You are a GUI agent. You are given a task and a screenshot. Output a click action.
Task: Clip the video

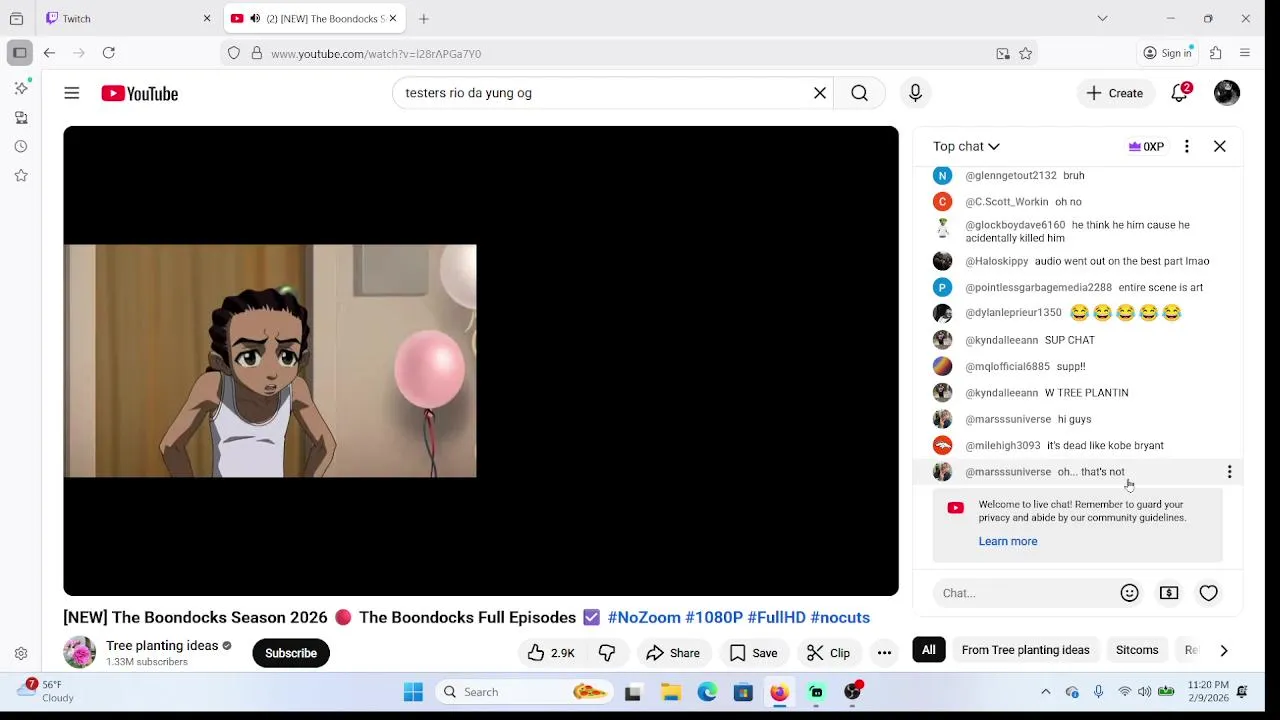829,653
